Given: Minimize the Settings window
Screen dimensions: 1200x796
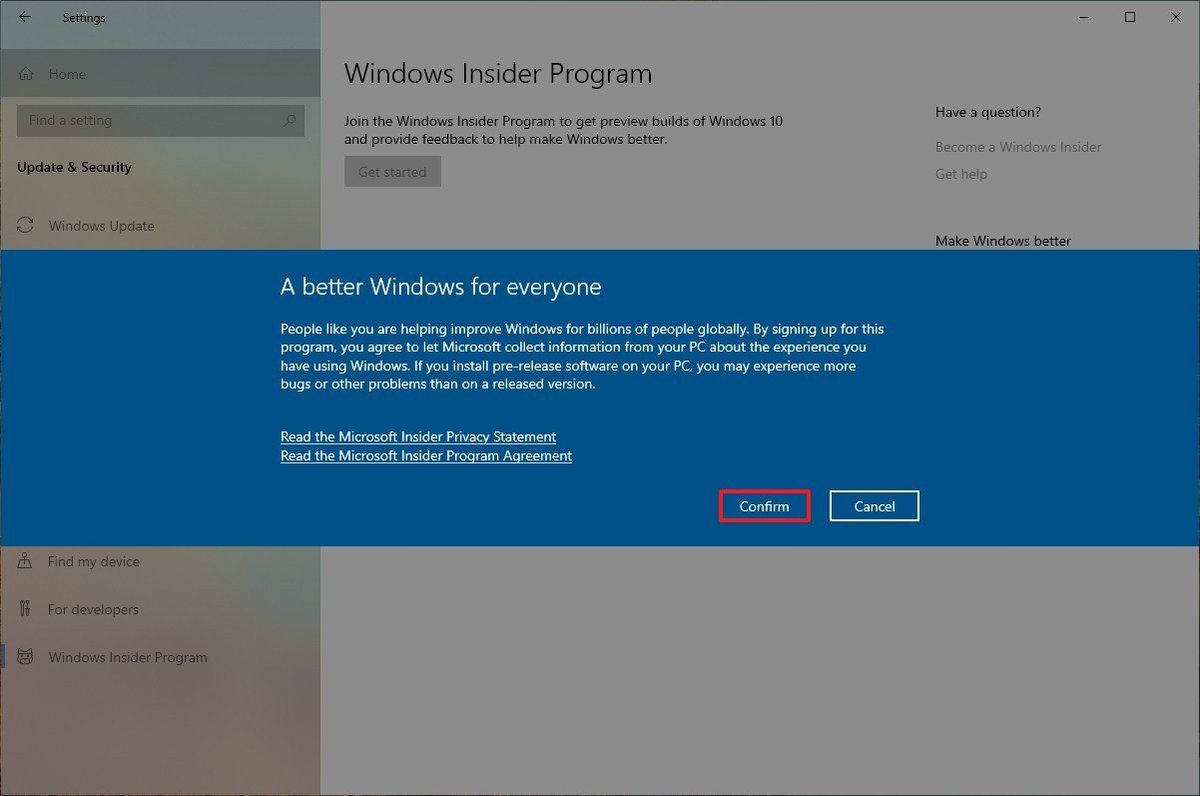Looking at the screenshot, I should [1083, 17].
